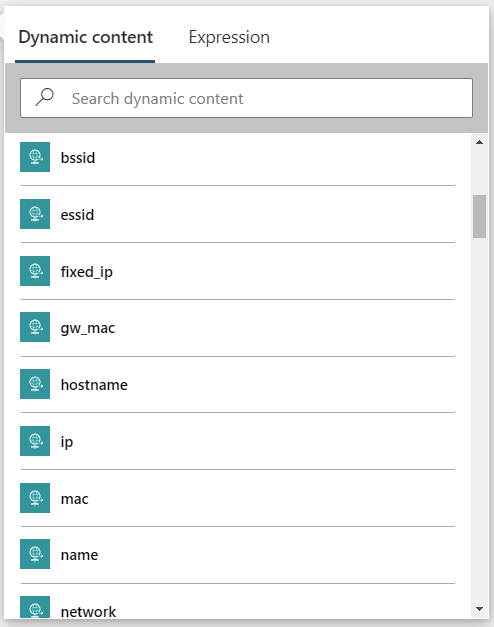
Task: Add the fixed_ip field
Action: click(238, 271)
